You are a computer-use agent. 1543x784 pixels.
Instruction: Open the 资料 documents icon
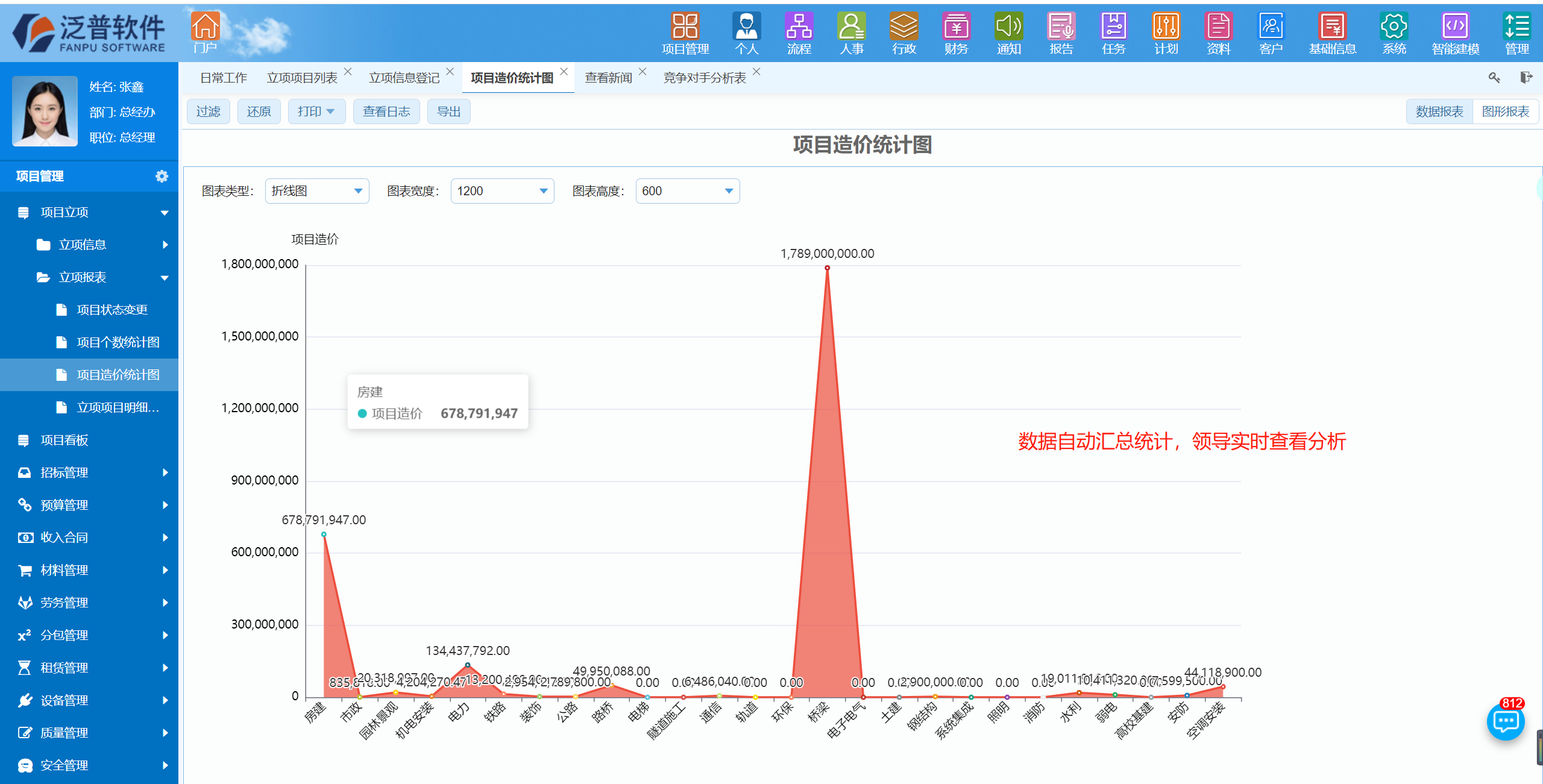1218,34
